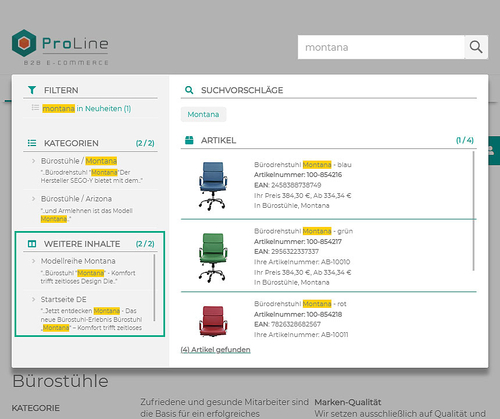Click the Weitere Inhalte (2/2) counter
The height and width of the screenshot is (419, 500).
click(x=145, y=244)
